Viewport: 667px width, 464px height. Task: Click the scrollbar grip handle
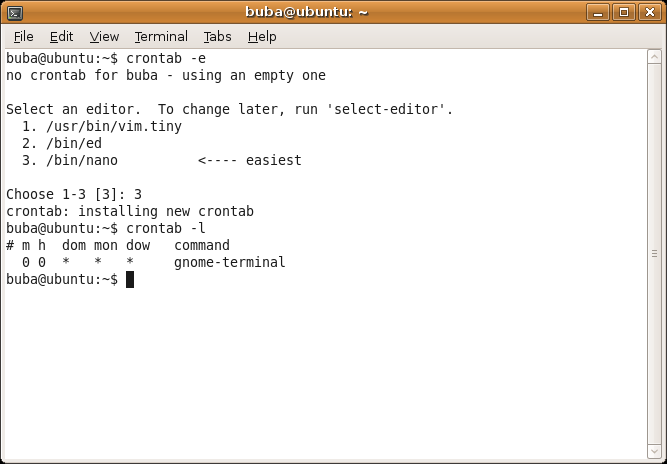pyautogui.click(x=654, y=254)
